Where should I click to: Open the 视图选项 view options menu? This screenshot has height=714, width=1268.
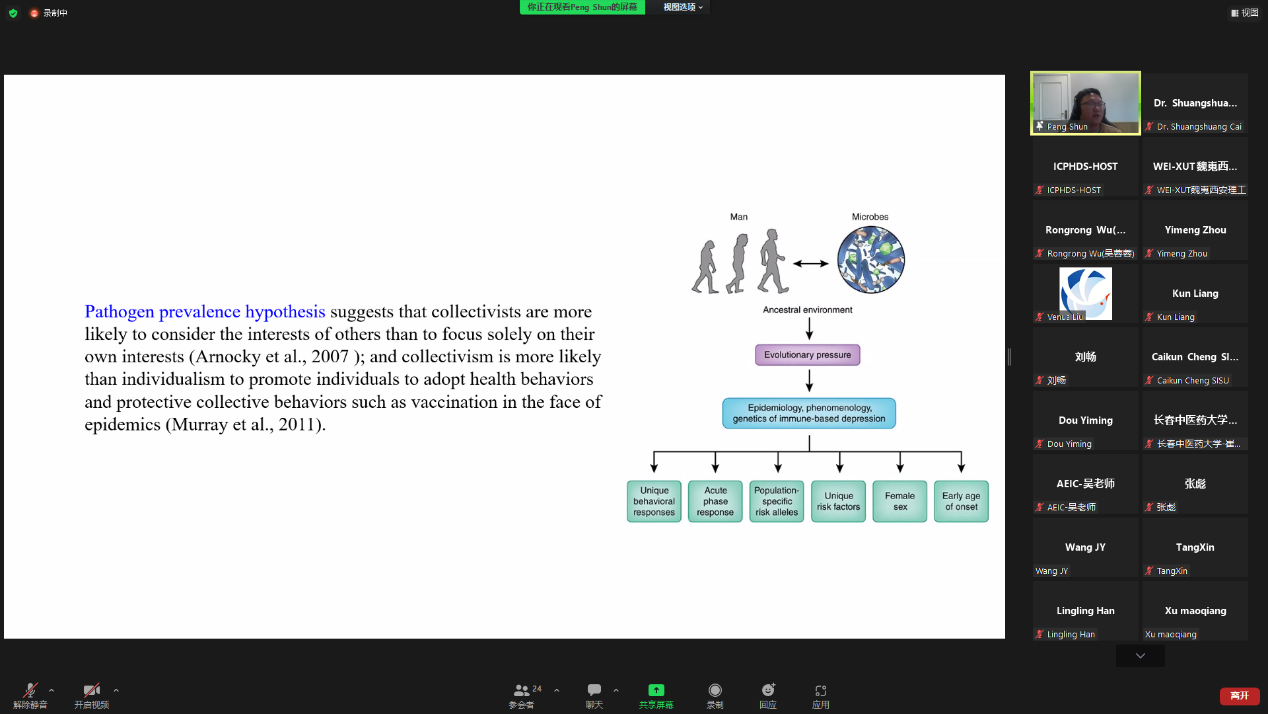click(683, 7)
